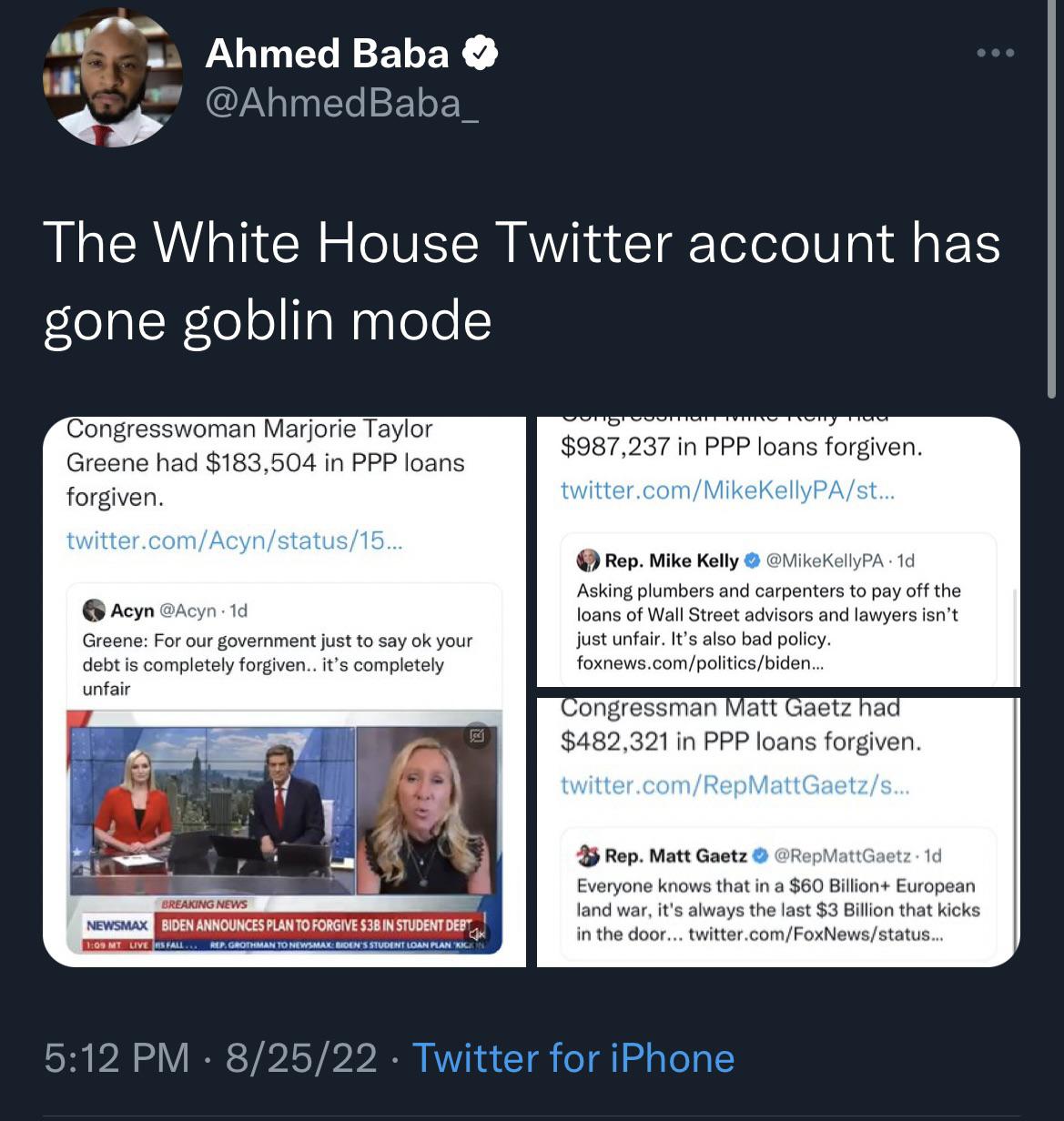
Task: Open the twitter.com/MikeKellyPA link
Action: point(727,490)
